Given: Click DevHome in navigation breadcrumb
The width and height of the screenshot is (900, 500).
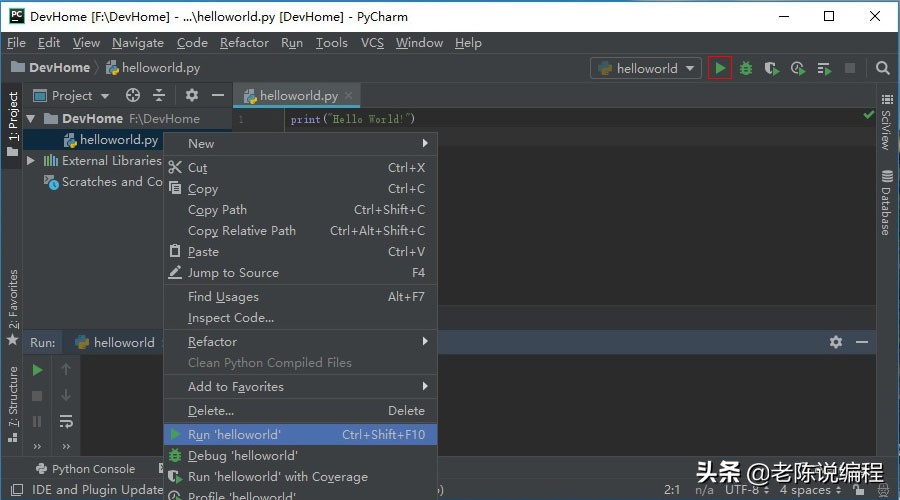Looking at the screenshot, I should coord(51,68).
